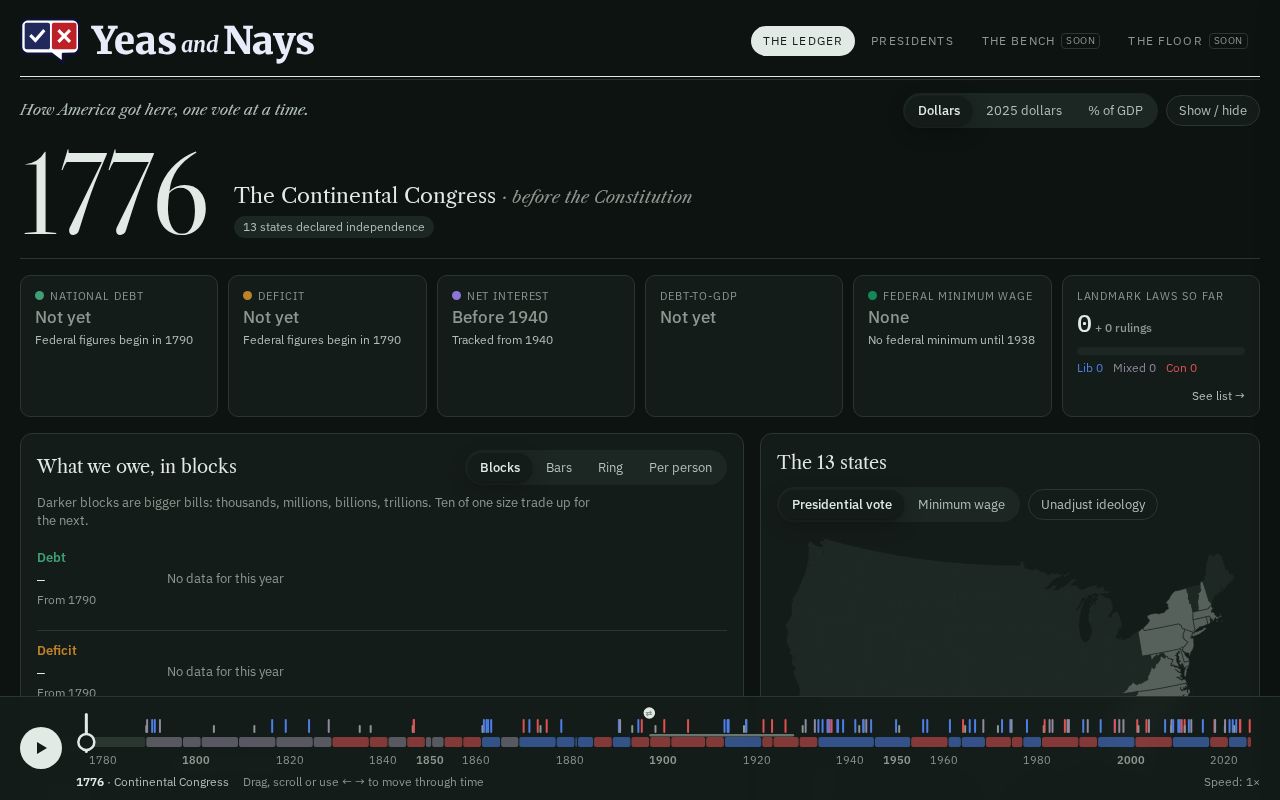Click the timeline scrubber handle at 1776
Viewport: 1280px width, 800px height.
(x=86, y=742)
